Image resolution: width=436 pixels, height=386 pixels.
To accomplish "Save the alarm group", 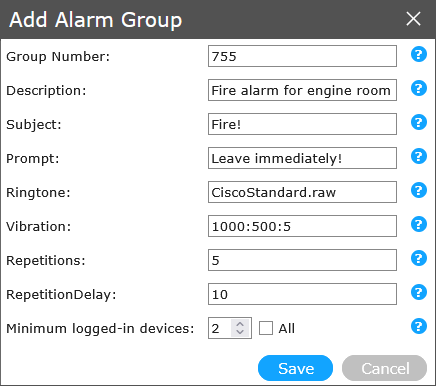I will 295,368.
